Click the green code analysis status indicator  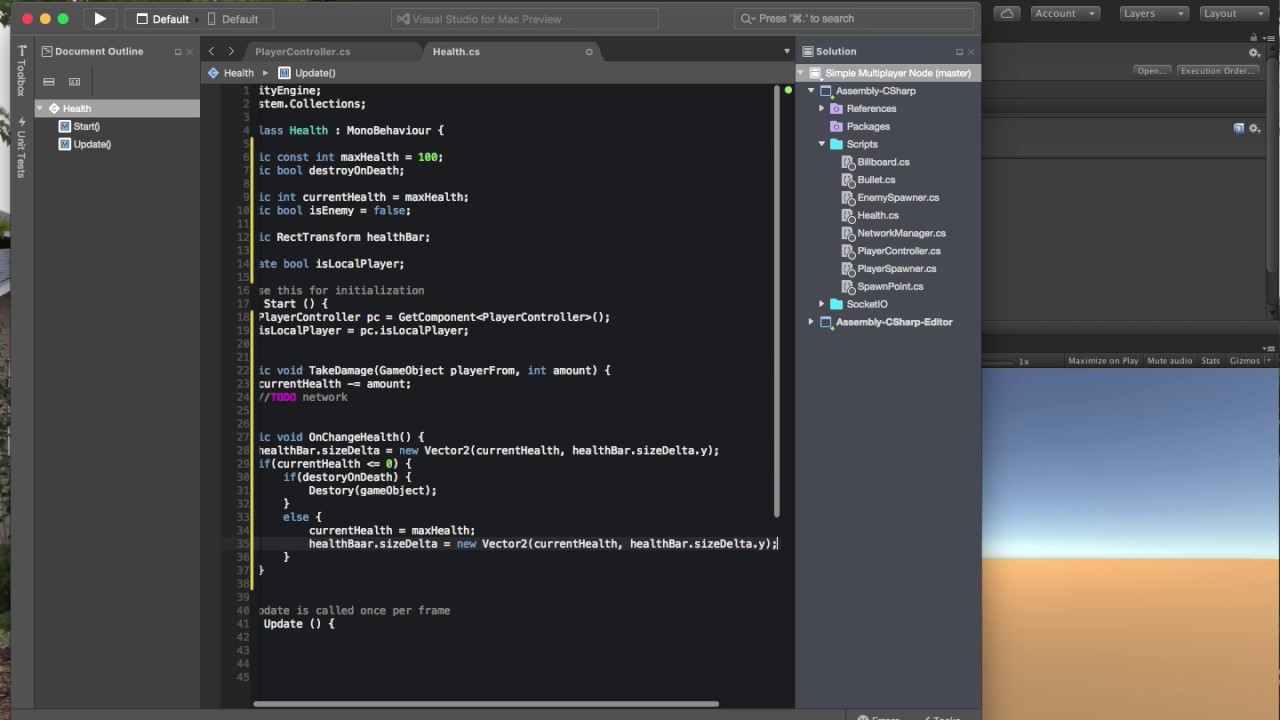tap(788, 91)
